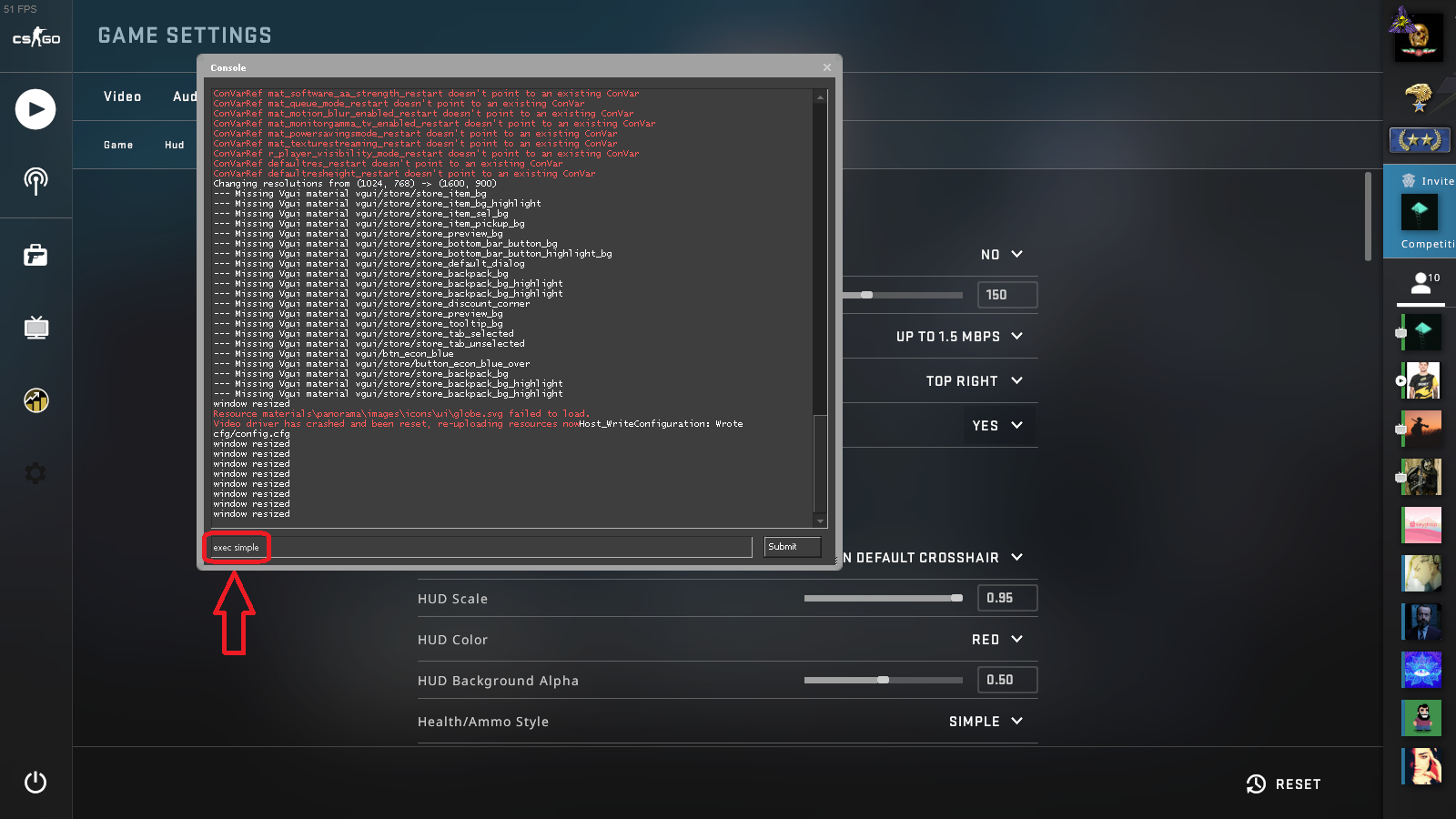Select the friend avatar with yellow jersey
1456x819 pixels.
[1421, 380]
